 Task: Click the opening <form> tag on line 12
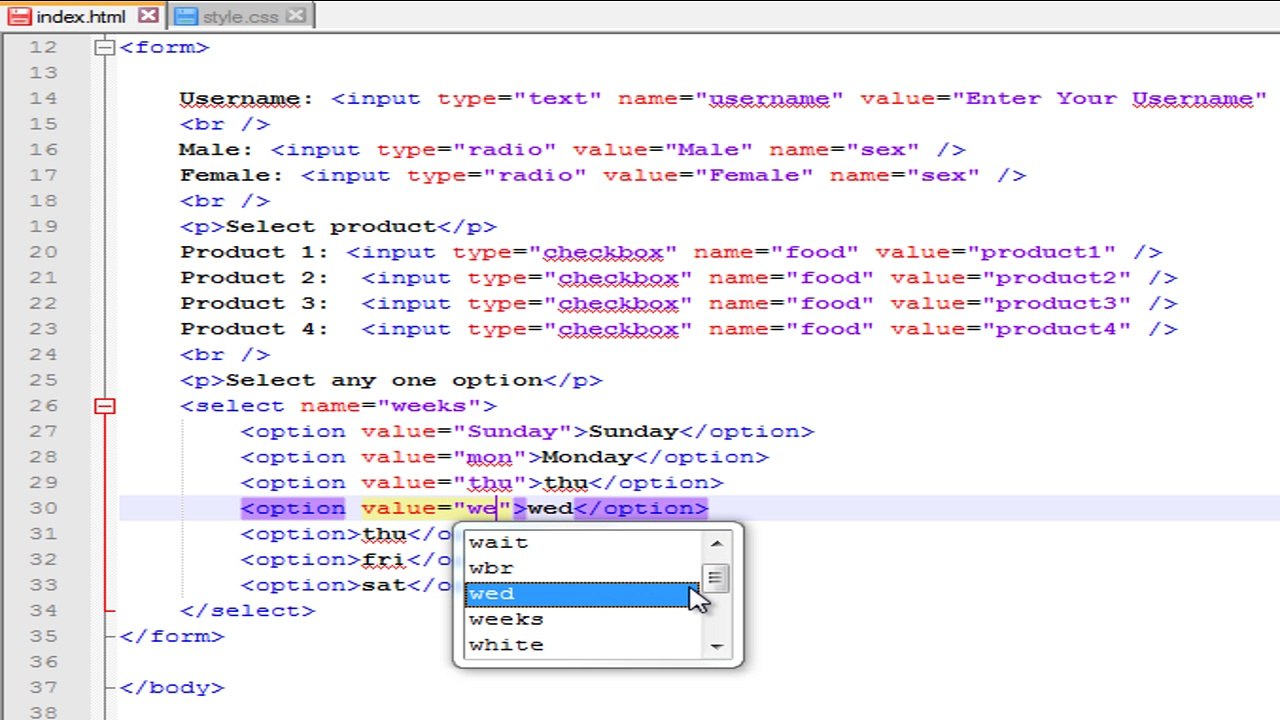(x=164, y=47)
